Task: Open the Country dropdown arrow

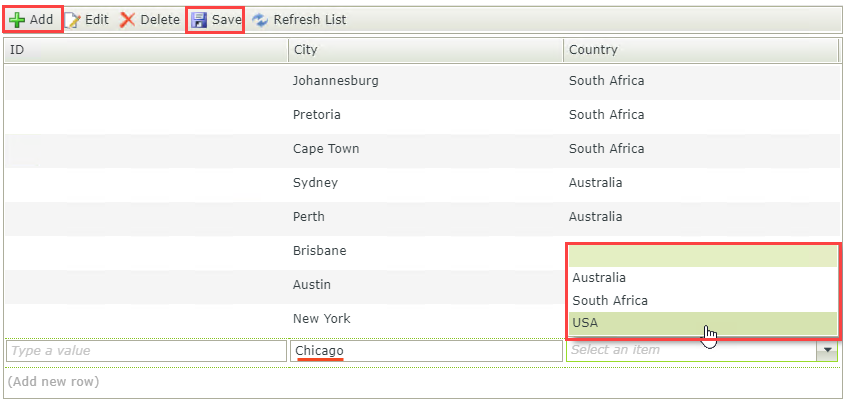Action: (827, 350)
